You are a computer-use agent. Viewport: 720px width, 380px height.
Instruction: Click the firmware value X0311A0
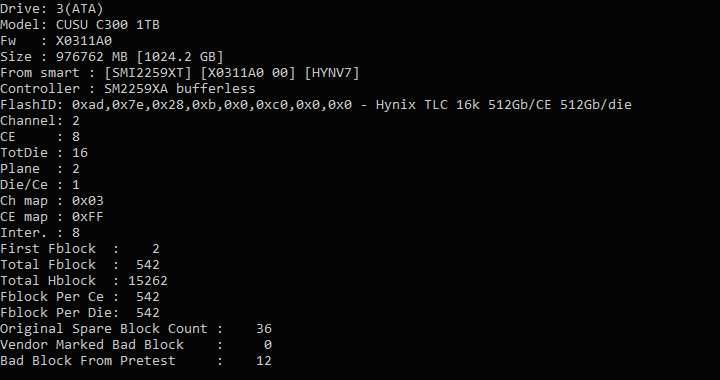pyautogui.click(x=84, y=41)
